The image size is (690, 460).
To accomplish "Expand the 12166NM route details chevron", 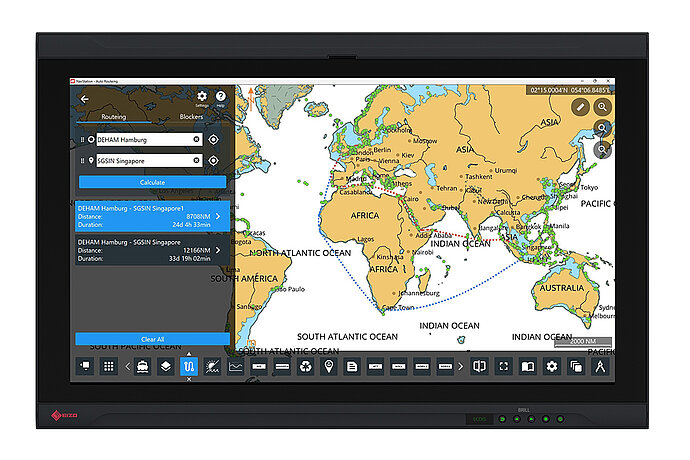I will point(218,250).
